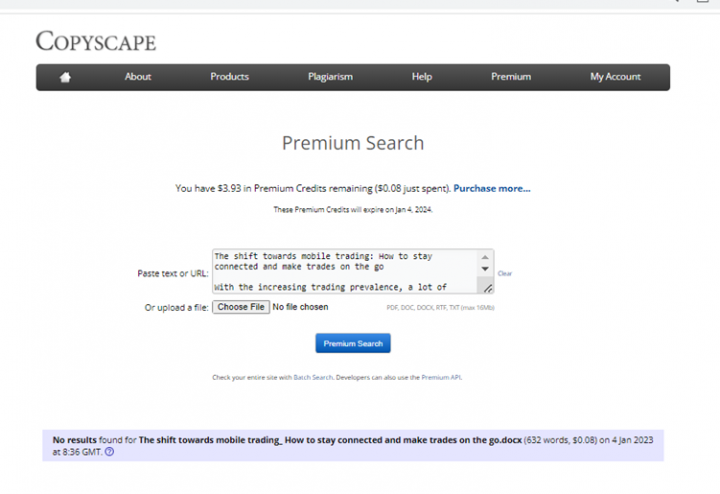The height and width of the screenshot is (494, 720).
Task: Open the Batch Search link
Action: click(x=313, y=377)
